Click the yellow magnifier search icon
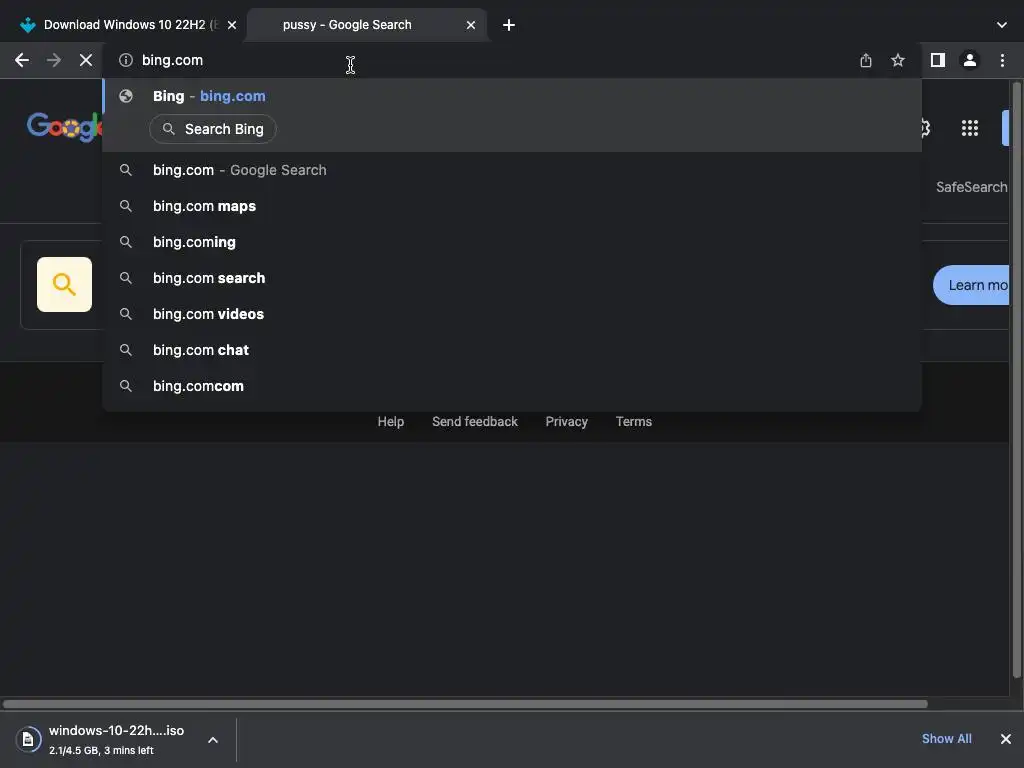The height and width of the screenshot is (768, 1024). coord(64,284)
